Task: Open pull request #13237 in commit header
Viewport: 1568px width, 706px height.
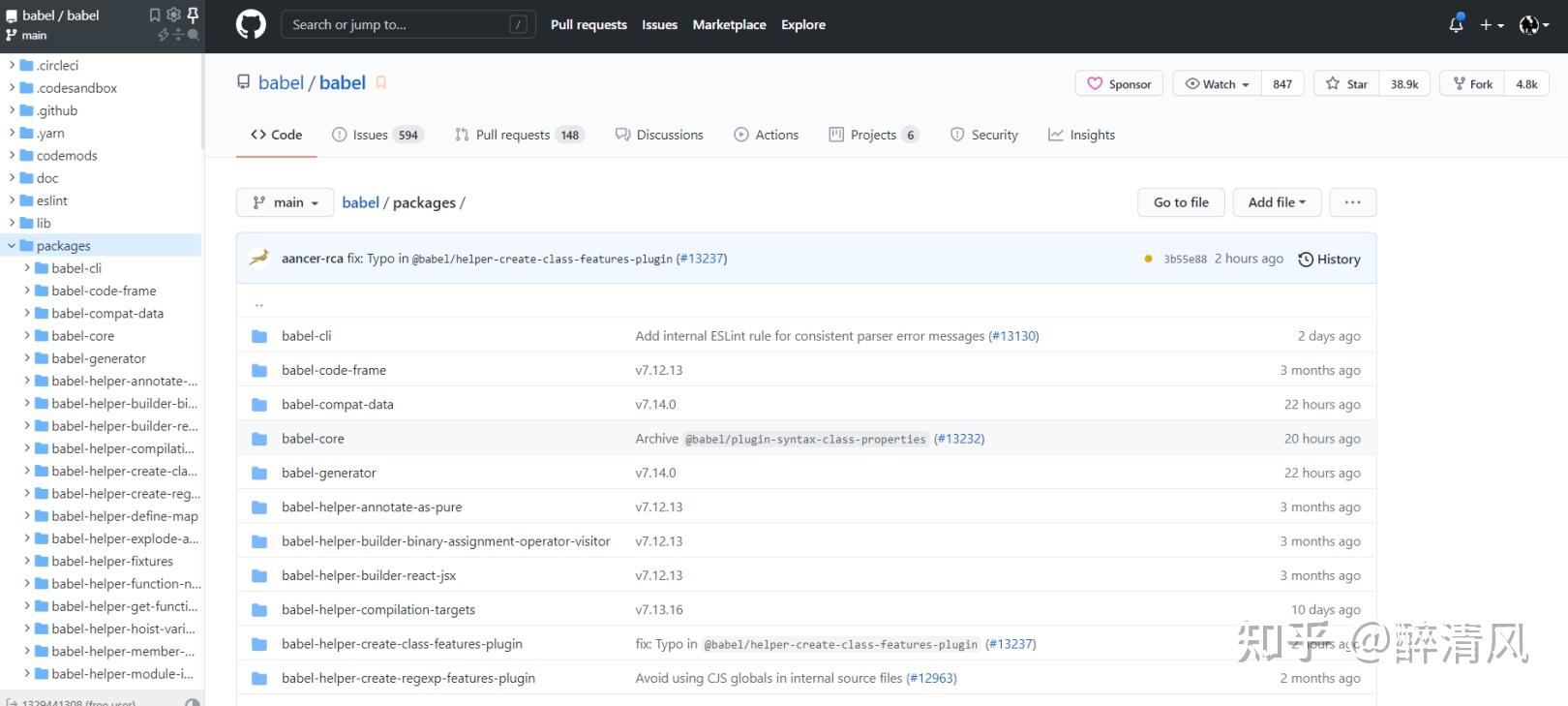Action: point(702,259)
